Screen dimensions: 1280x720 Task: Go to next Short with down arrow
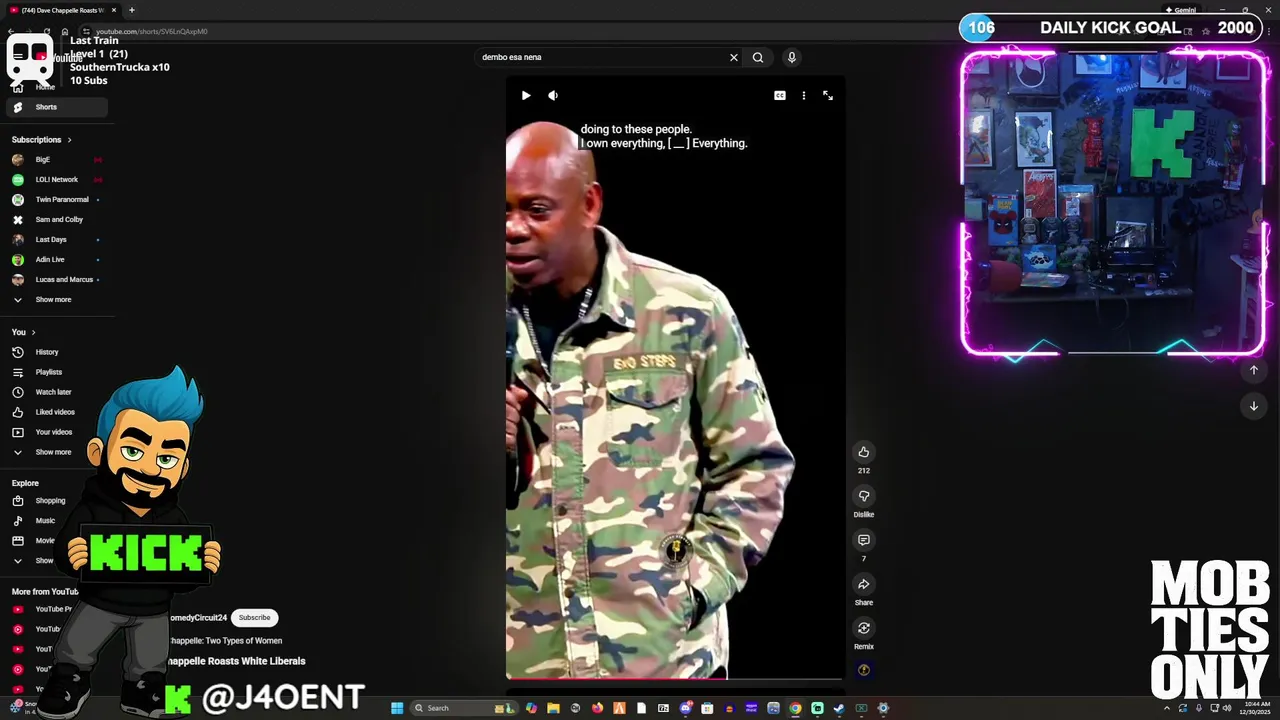(1254, 406)
